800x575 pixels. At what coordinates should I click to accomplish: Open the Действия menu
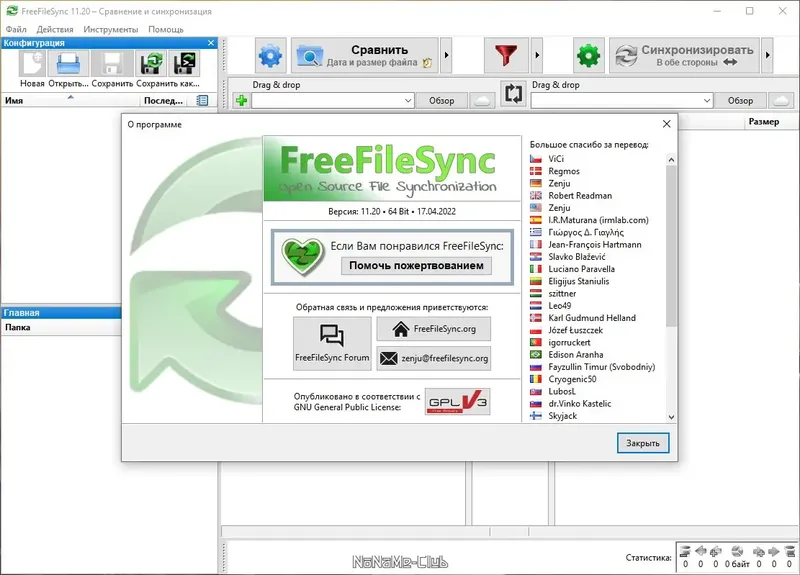[x=55, y=29]
